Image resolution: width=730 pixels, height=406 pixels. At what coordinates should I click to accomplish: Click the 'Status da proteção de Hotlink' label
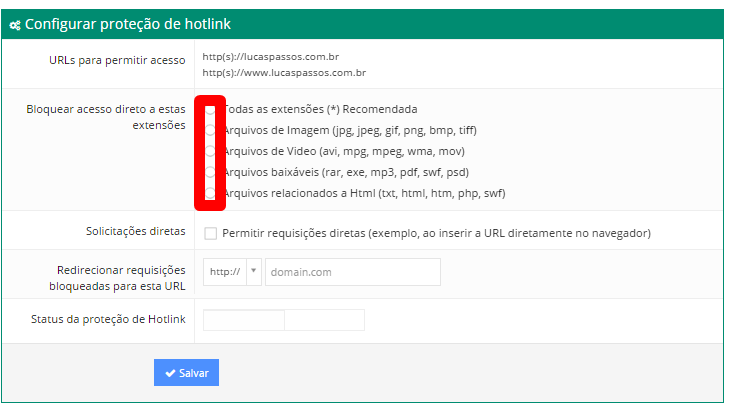pos(109,319)
